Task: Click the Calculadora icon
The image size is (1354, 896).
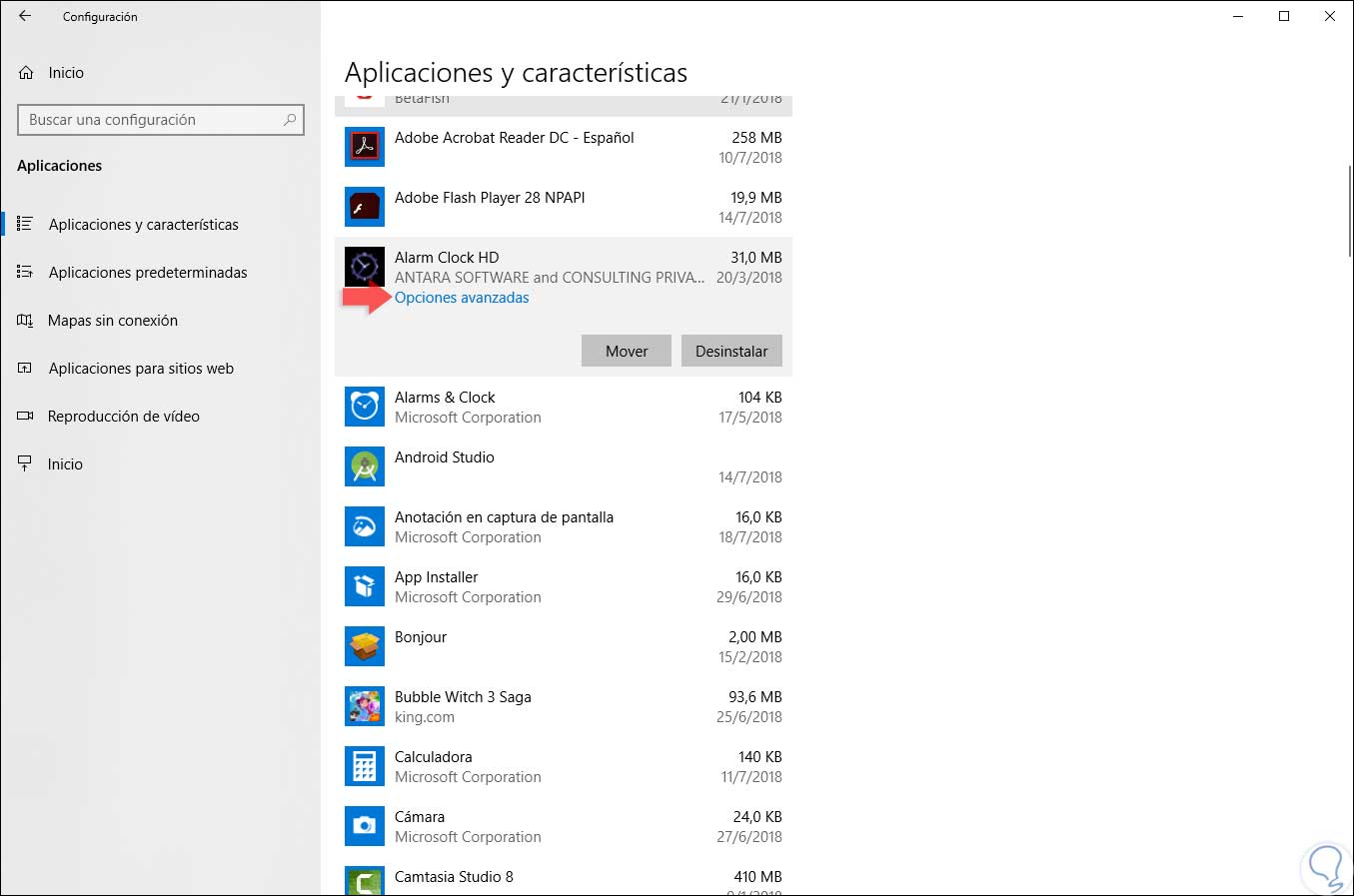Action: 365,766
